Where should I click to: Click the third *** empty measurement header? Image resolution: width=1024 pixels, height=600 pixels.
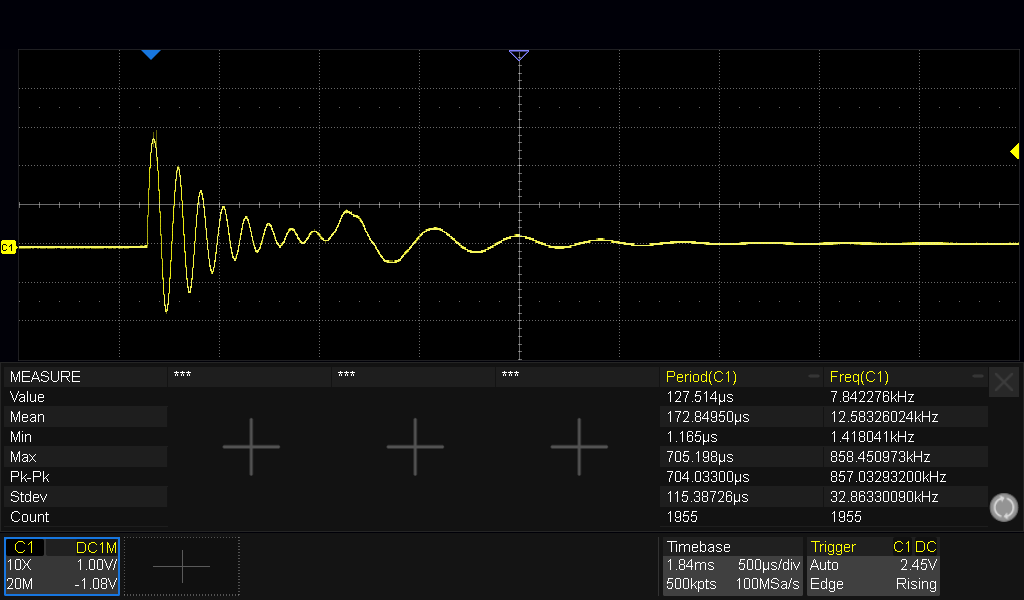510,376
